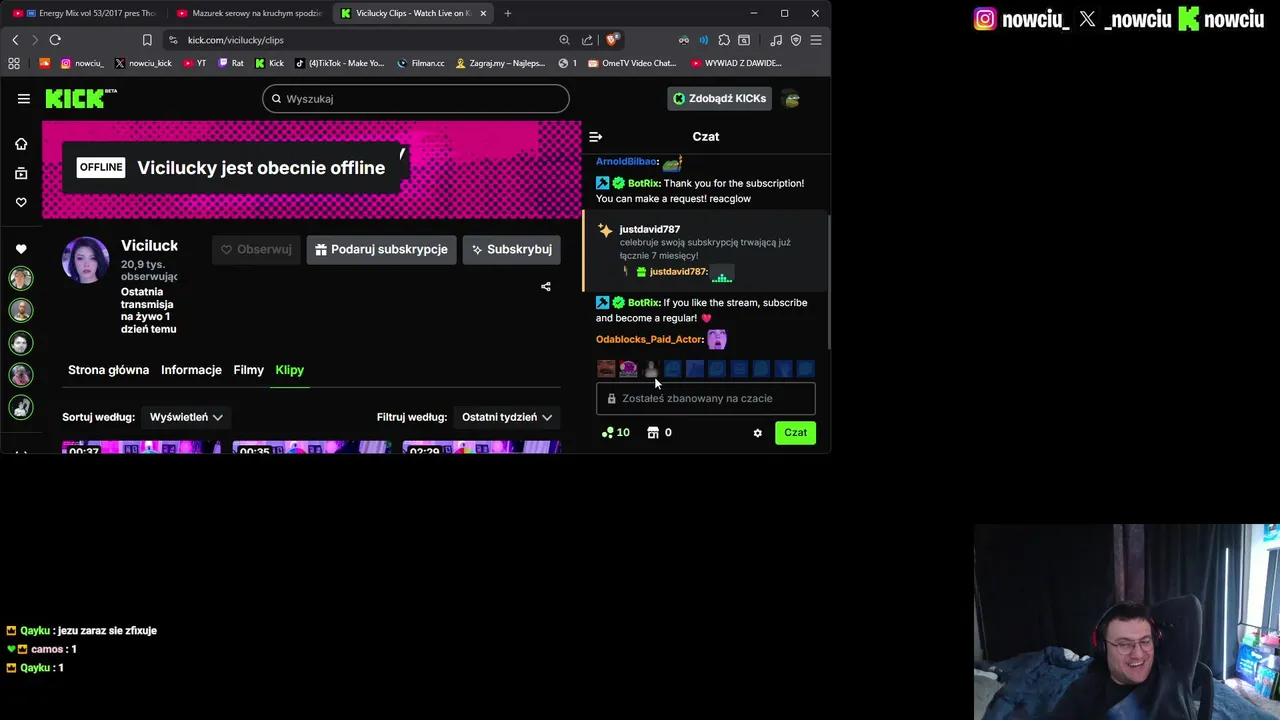Open the new tab plus button
Screen dimensions: 1280x720
[x=507, y=13]
